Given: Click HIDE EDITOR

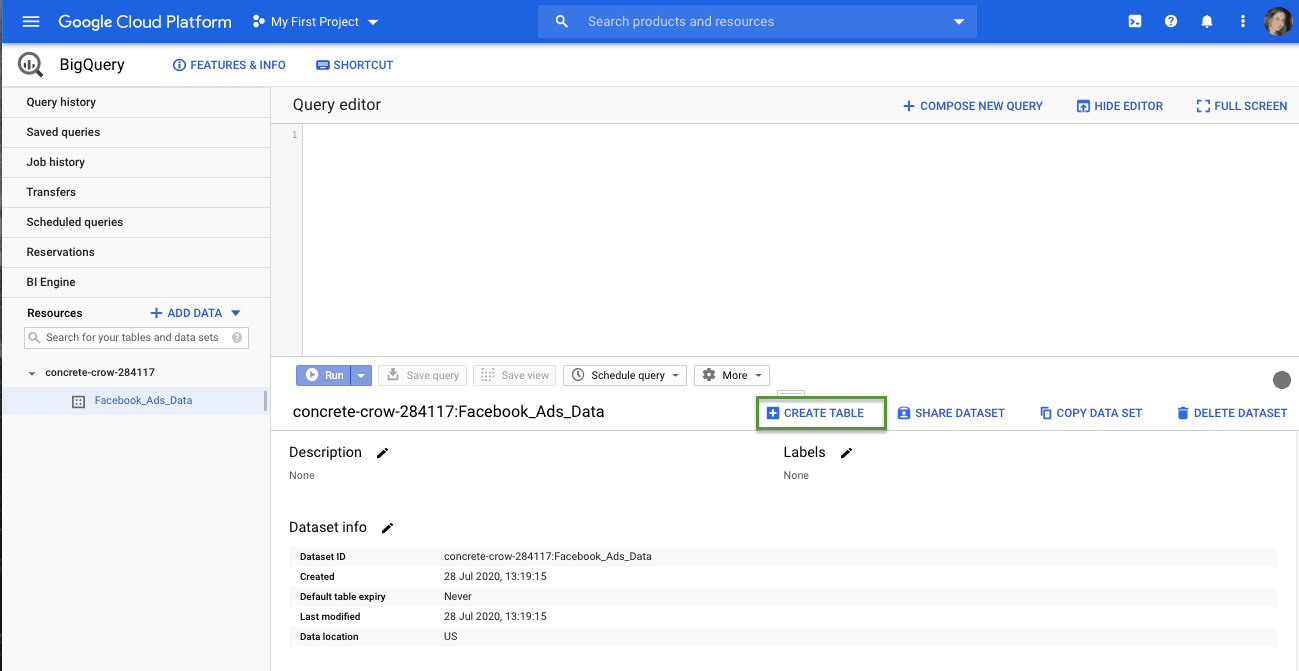Looking at the screenshot, I should pyautogui.click(x=1119, y=106).
